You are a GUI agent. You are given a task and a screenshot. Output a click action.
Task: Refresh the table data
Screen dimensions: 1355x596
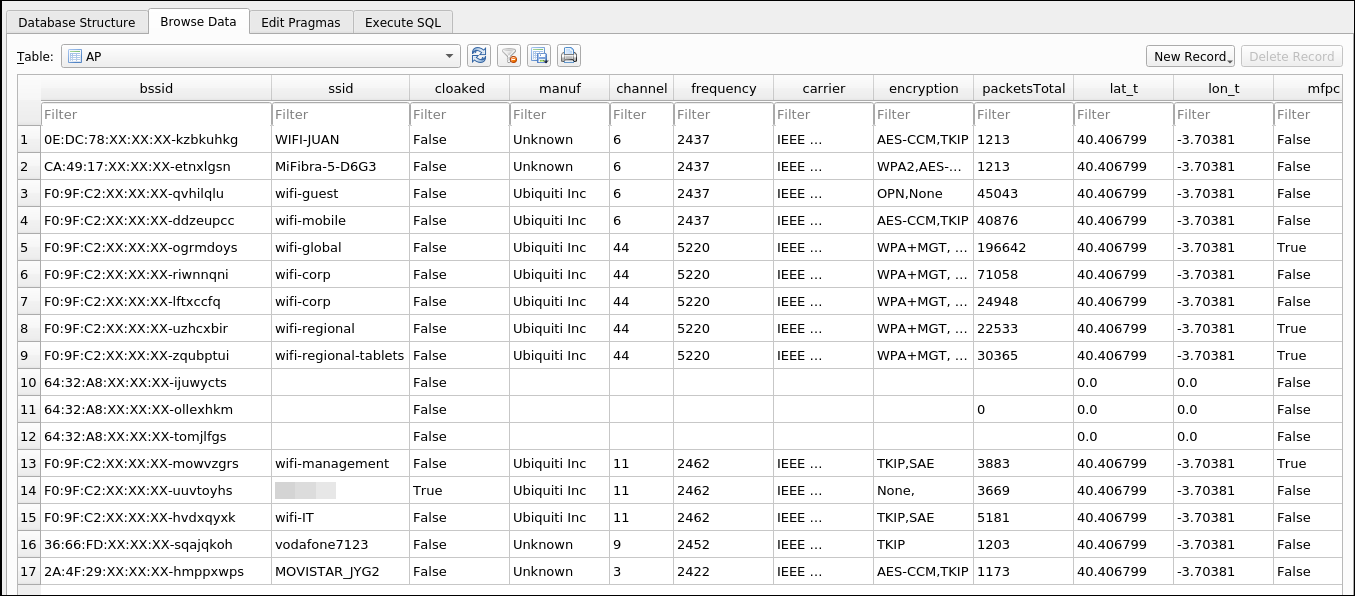[x=478, y=56]
